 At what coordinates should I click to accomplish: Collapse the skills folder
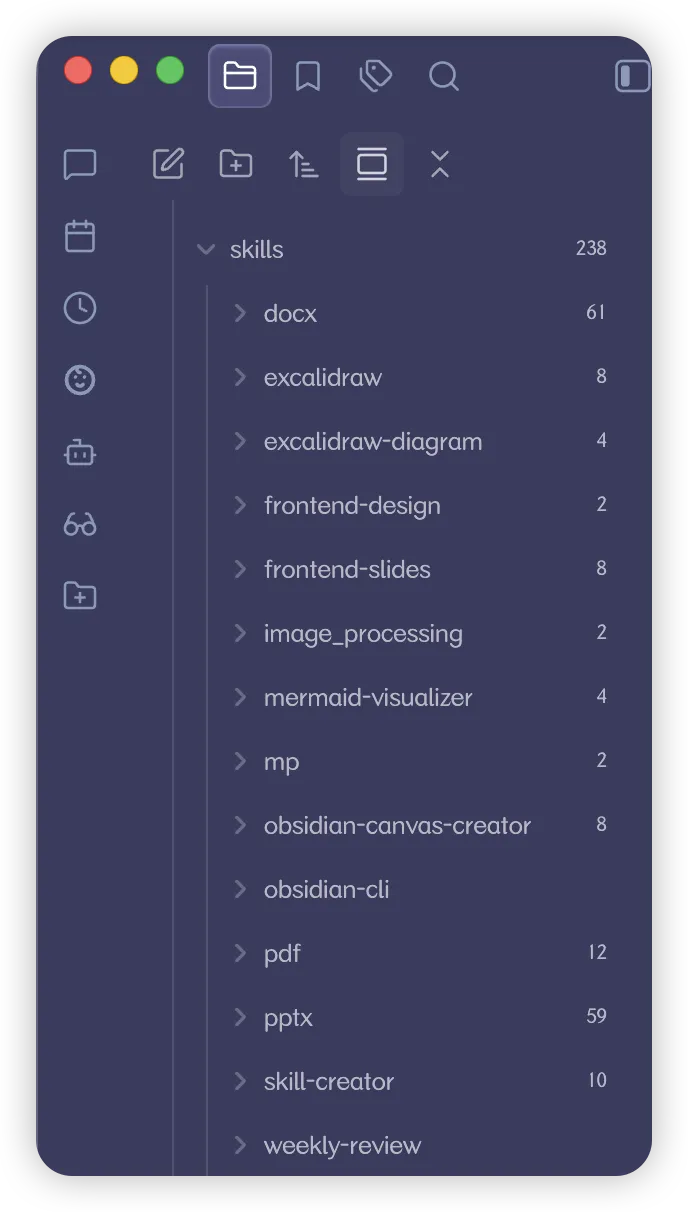(206, 249)
